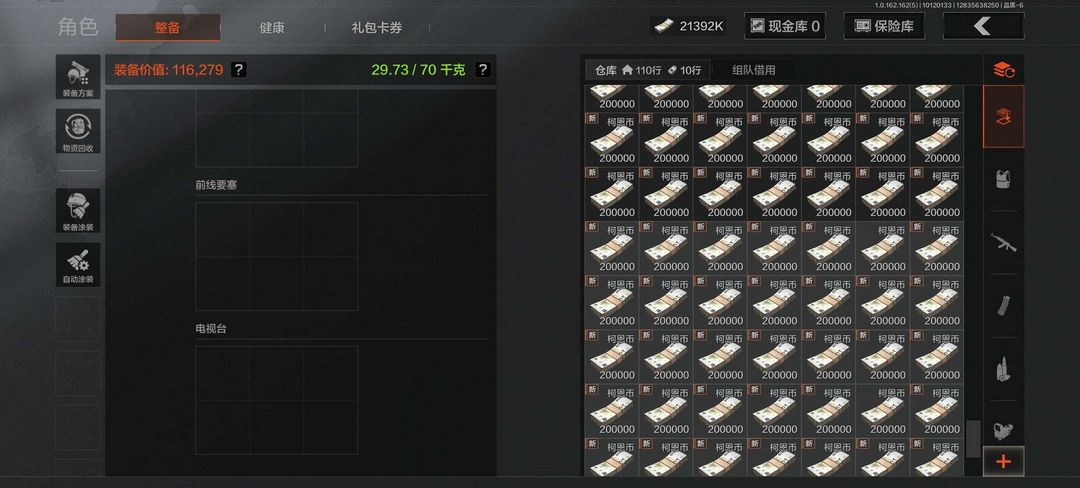Click the orange plus expand warehouse button

click(x=1004, y=461)
